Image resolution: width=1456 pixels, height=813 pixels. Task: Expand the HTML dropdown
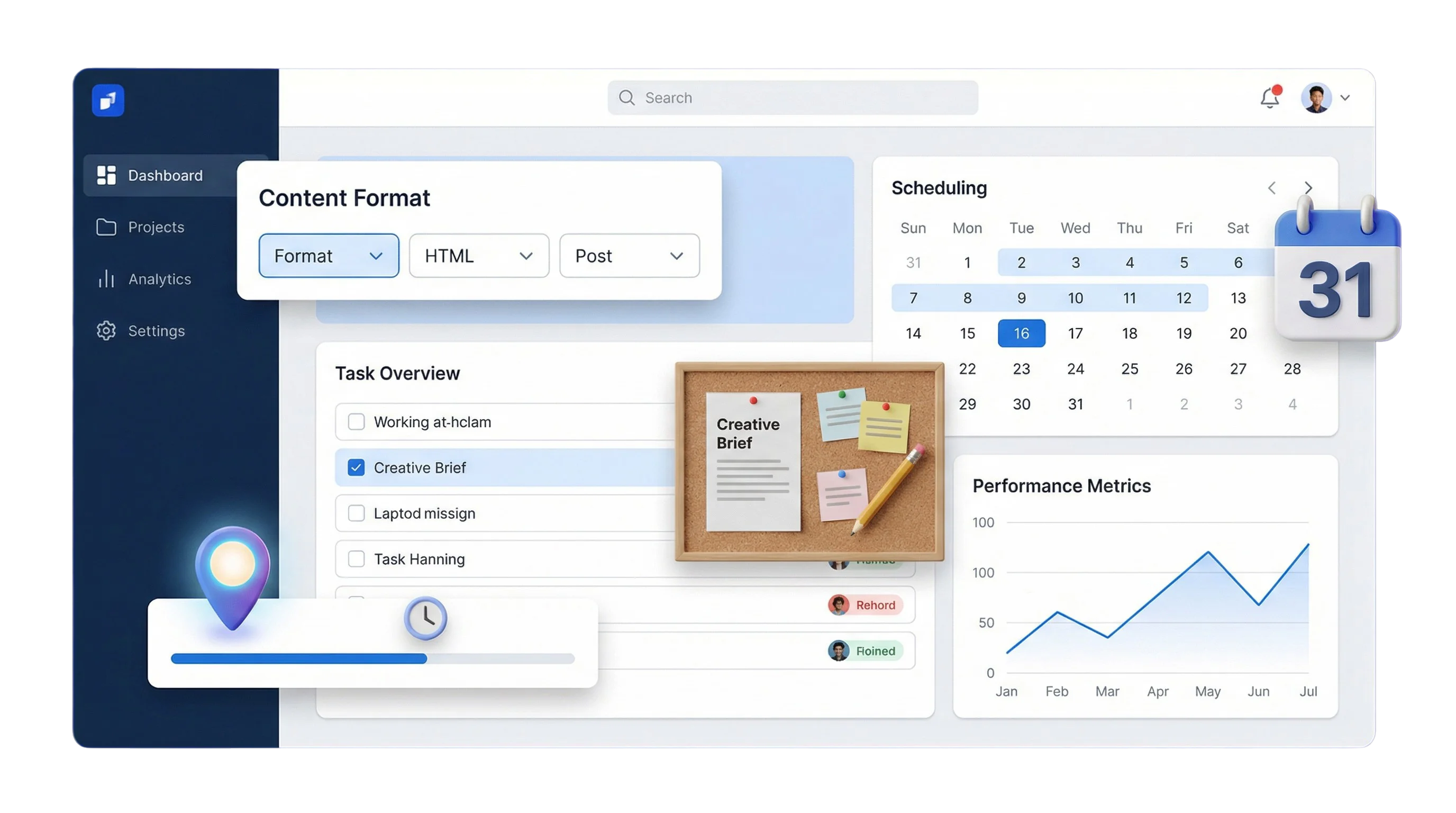[x=479, y=256]
